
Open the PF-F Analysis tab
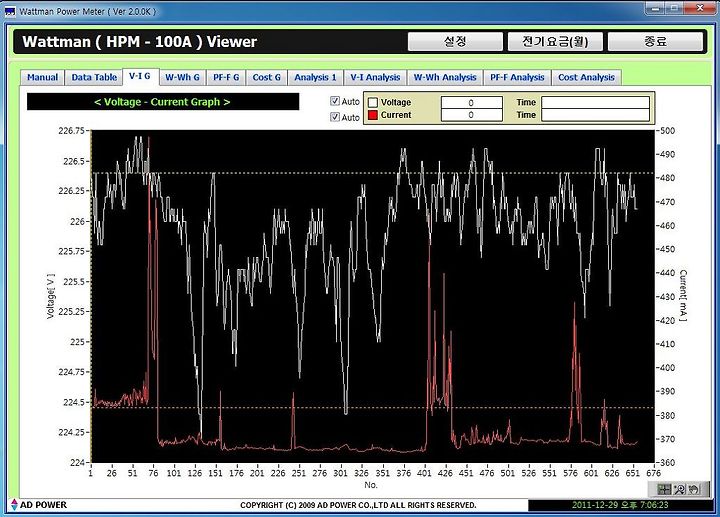click(x=517, y=77)
